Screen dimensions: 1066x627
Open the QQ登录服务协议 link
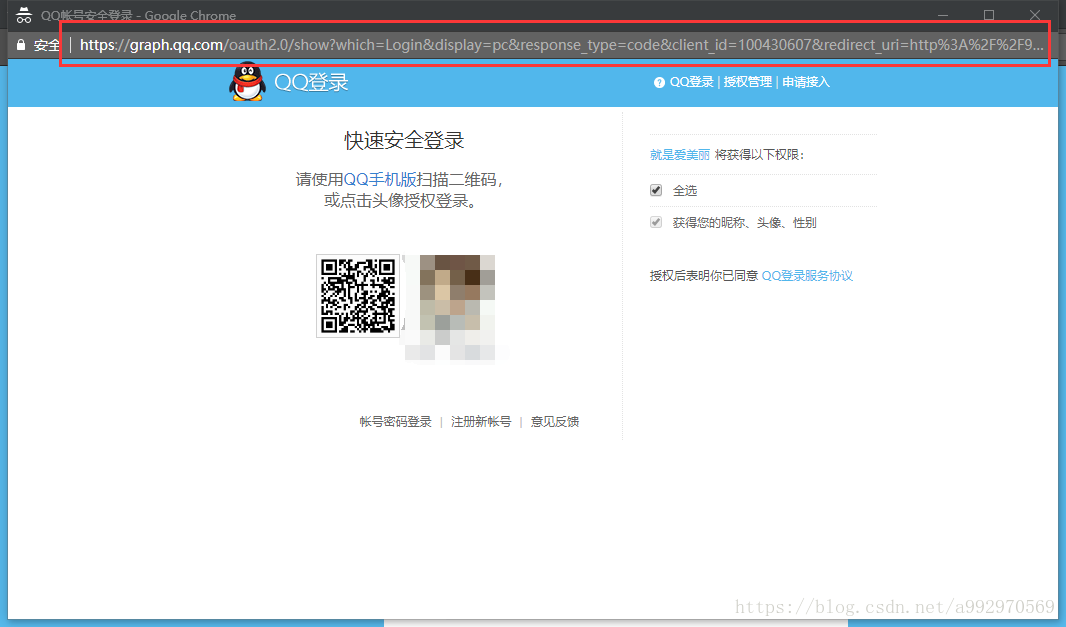click(x=807, y=275)
